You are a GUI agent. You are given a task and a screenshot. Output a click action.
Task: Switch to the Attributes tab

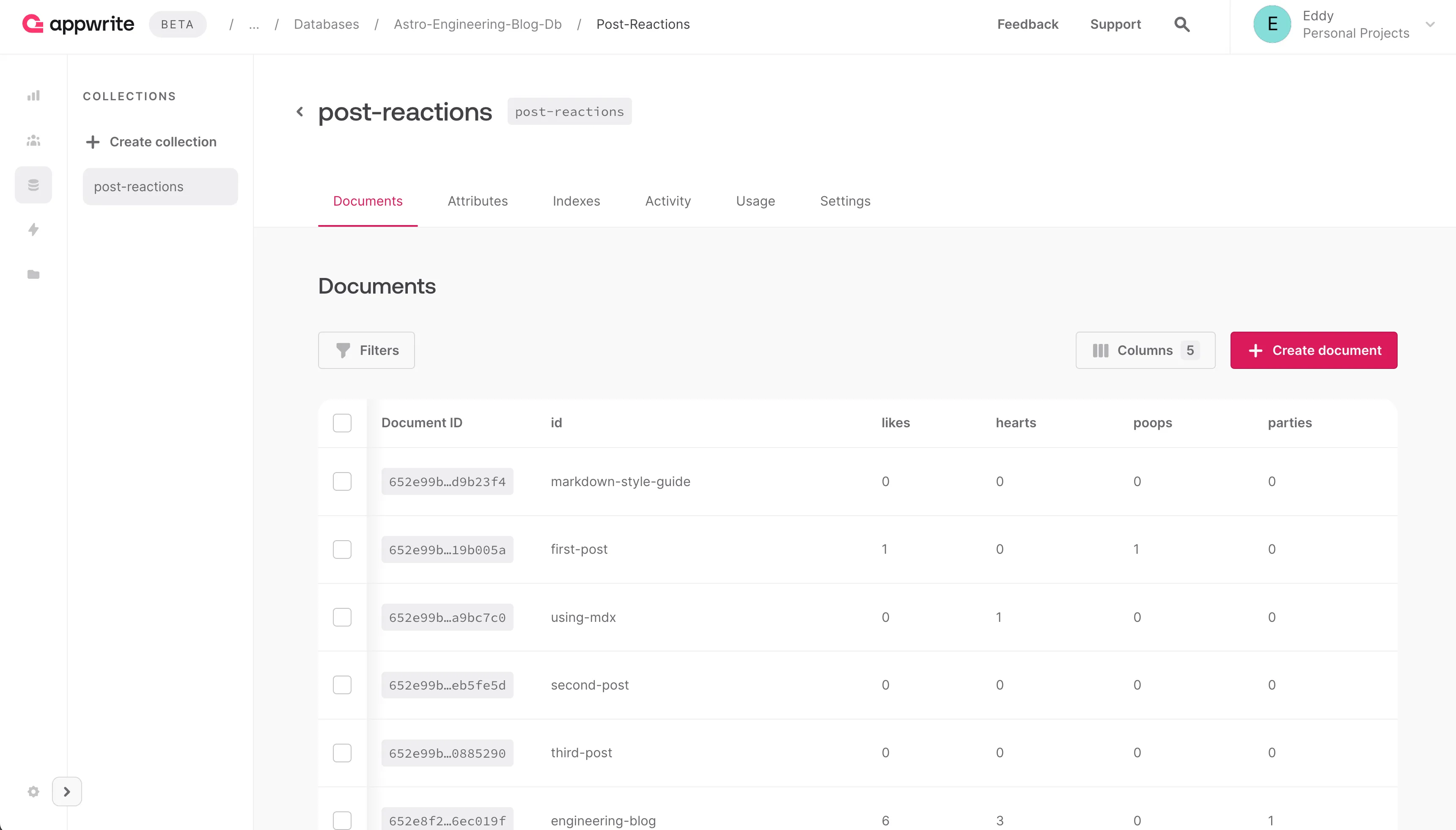click(x=478, y=201)
